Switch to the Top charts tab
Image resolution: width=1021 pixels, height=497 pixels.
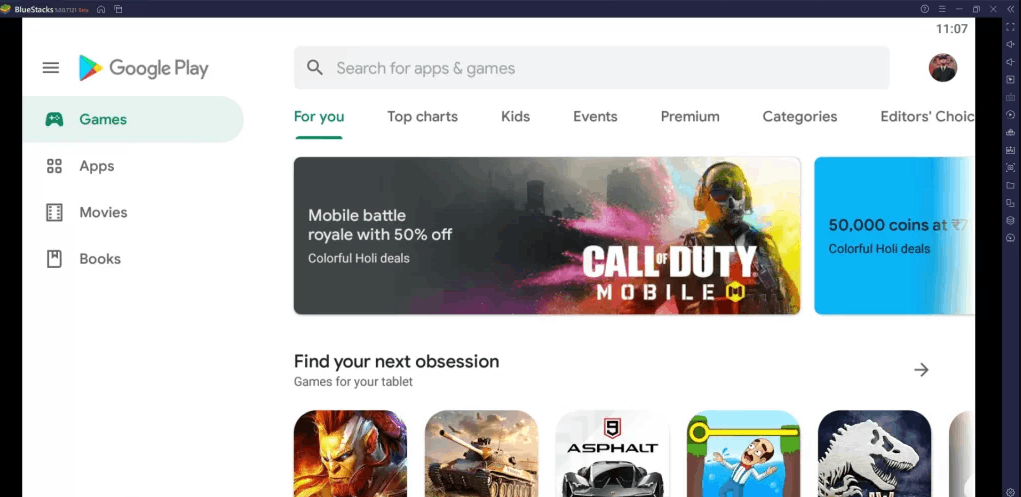pyautogui.click(x=423, y=117)
